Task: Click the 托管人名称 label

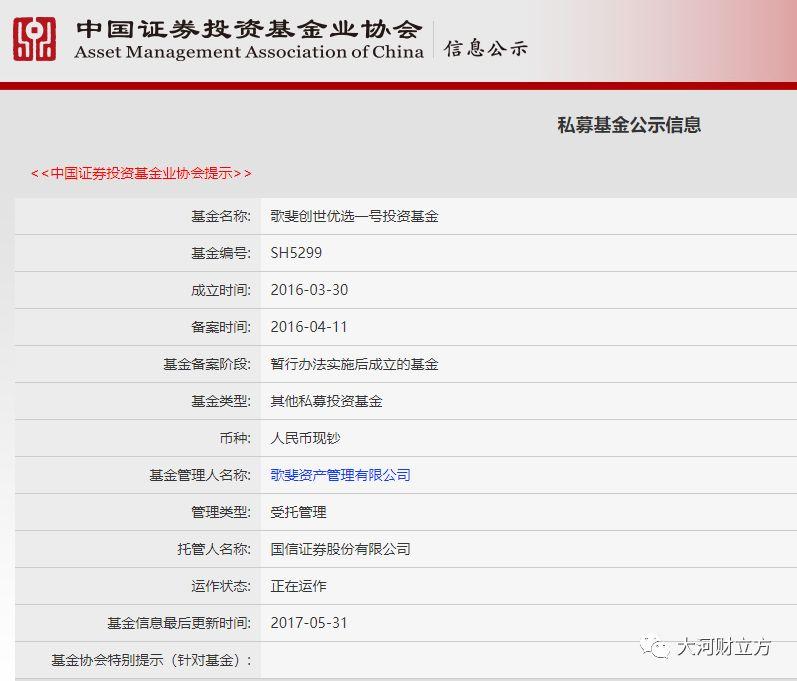Action: (x=214, y=549)
